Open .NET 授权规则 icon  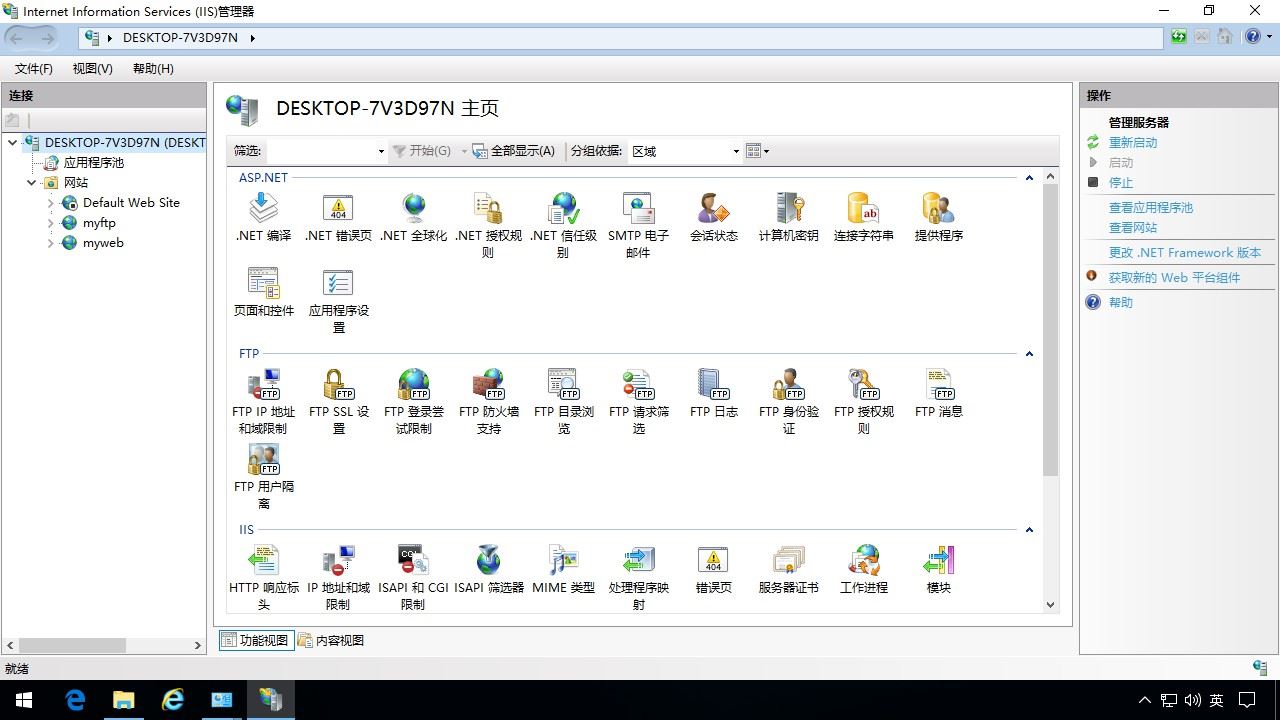pos(488,225)
